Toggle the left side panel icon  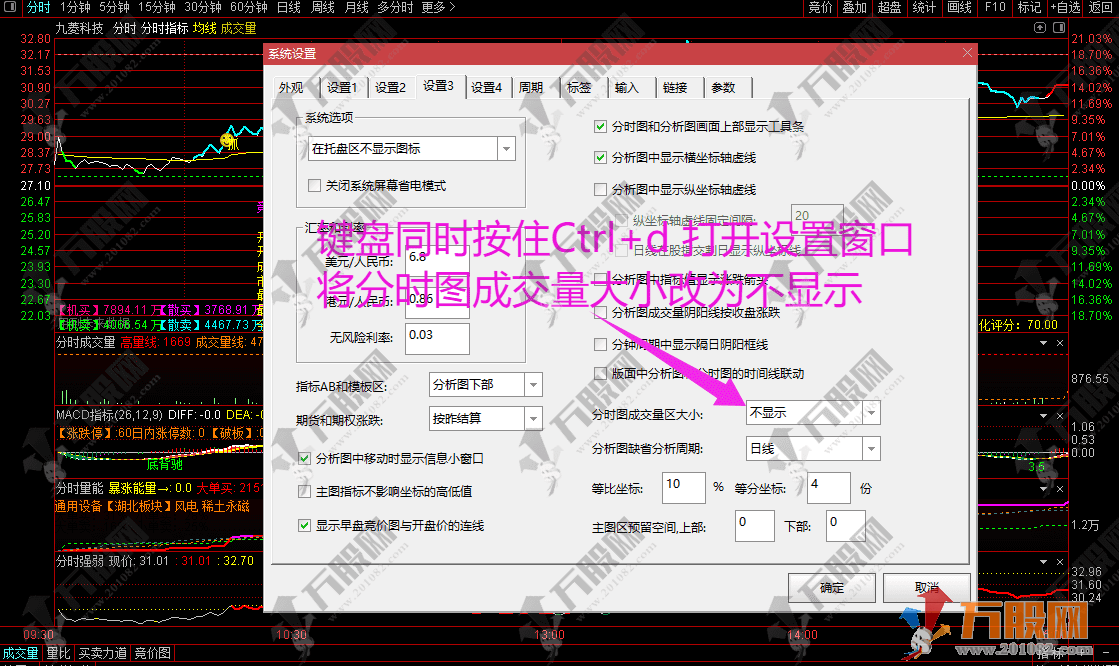pos(9,7)
